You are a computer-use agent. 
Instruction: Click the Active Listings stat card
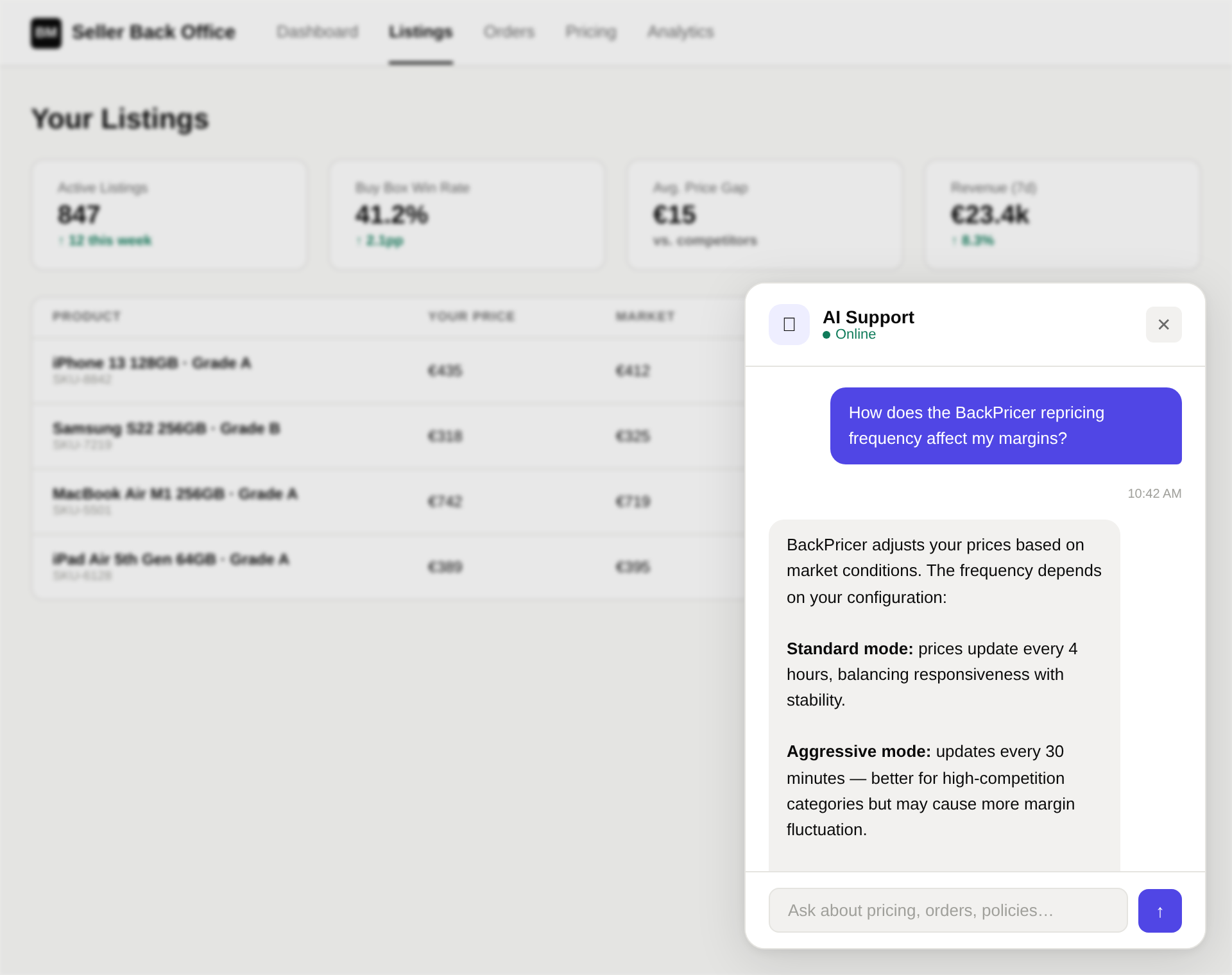169,214
